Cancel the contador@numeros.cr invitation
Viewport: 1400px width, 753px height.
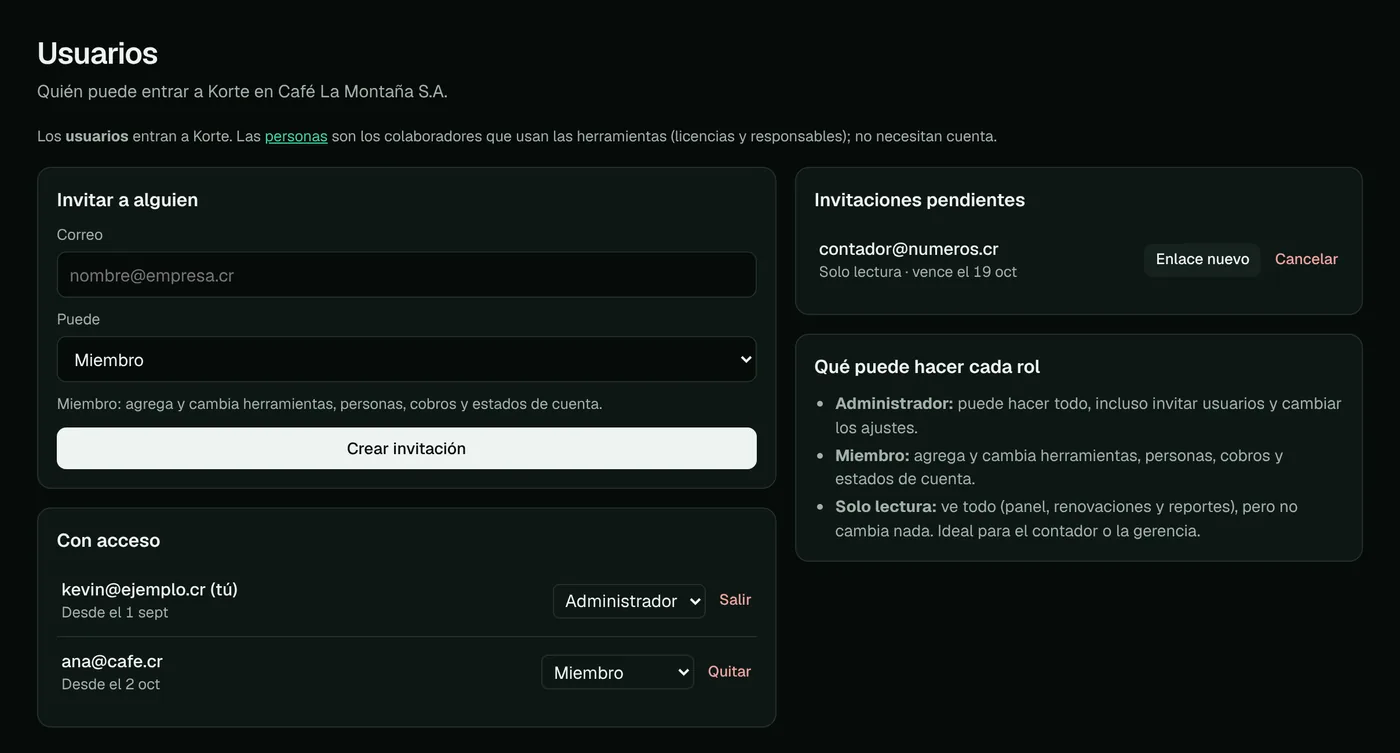[1306, 259]
